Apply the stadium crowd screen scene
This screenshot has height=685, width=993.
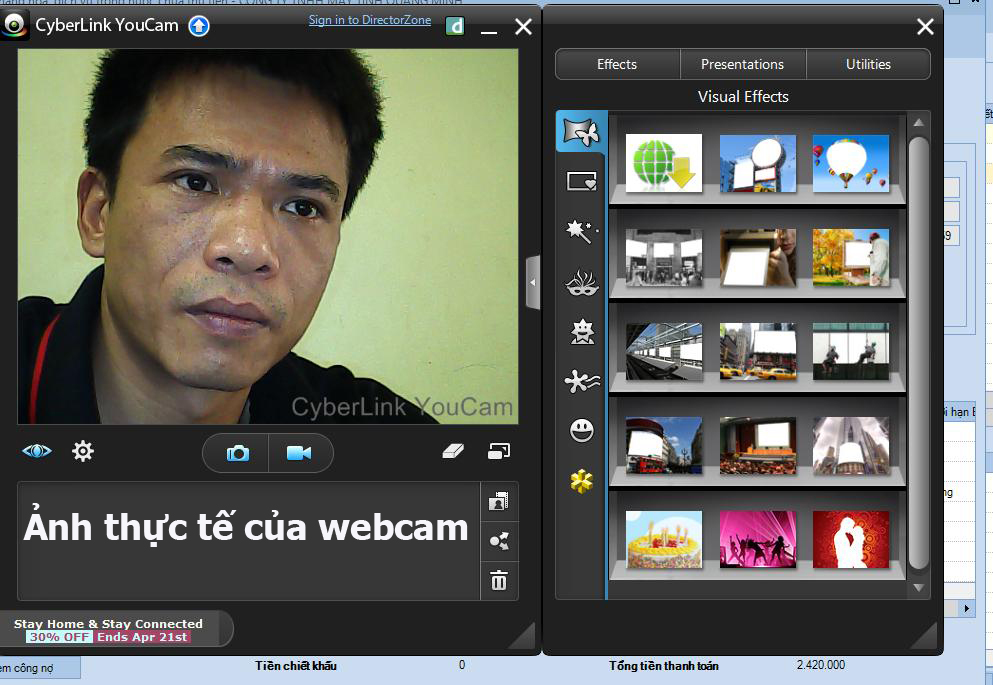coord(757,445)
